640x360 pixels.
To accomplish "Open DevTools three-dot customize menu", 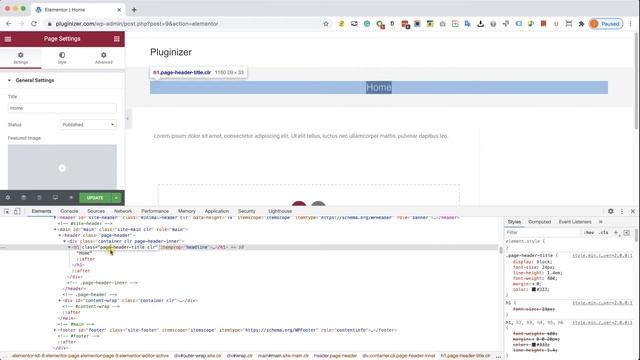I will [622, 211].
